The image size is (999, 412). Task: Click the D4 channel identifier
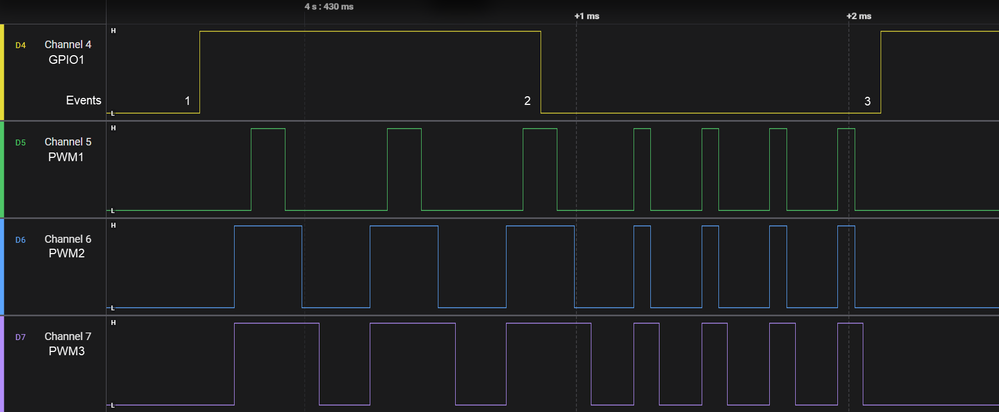(20, 45)
